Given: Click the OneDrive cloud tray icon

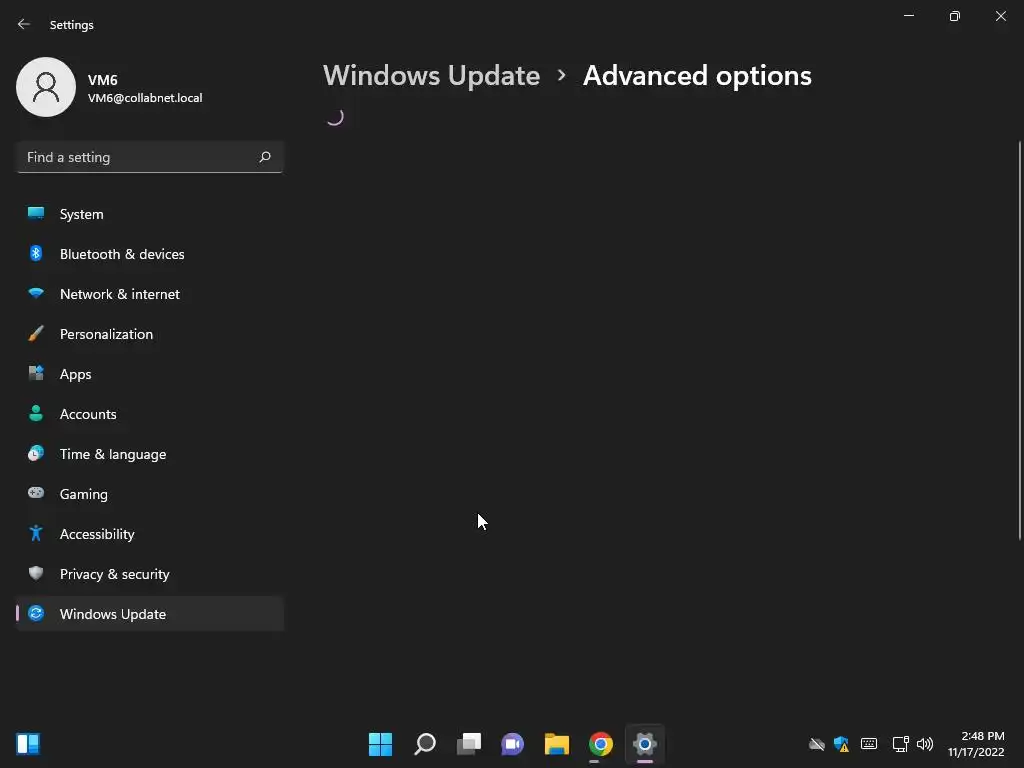Looking at the screenshot, I should pyautogui.click(x=816, y=744).
